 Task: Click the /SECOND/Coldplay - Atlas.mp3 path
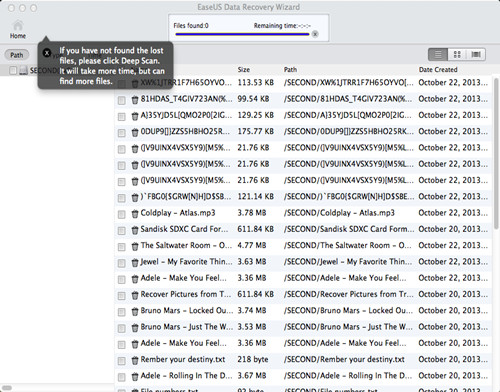(339, 213)
